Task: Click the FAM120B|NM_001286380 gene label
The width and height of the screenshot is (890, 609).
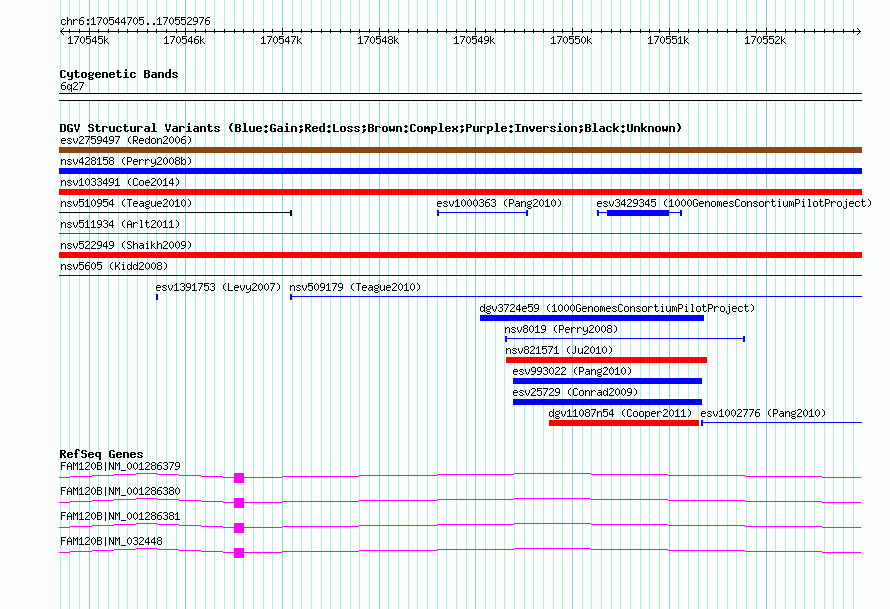Action: coord(120,492)
